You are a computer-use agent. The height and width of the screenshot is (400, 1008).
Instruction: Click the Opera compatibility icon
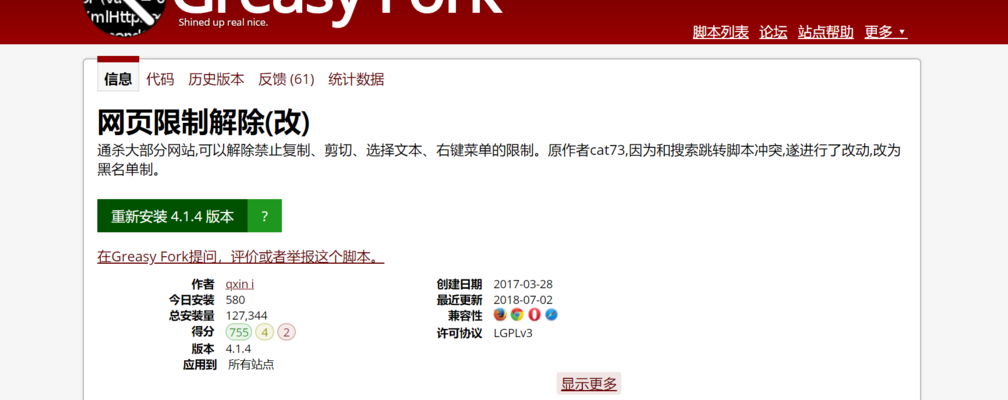pyautogui.click(x=534, y=314)
